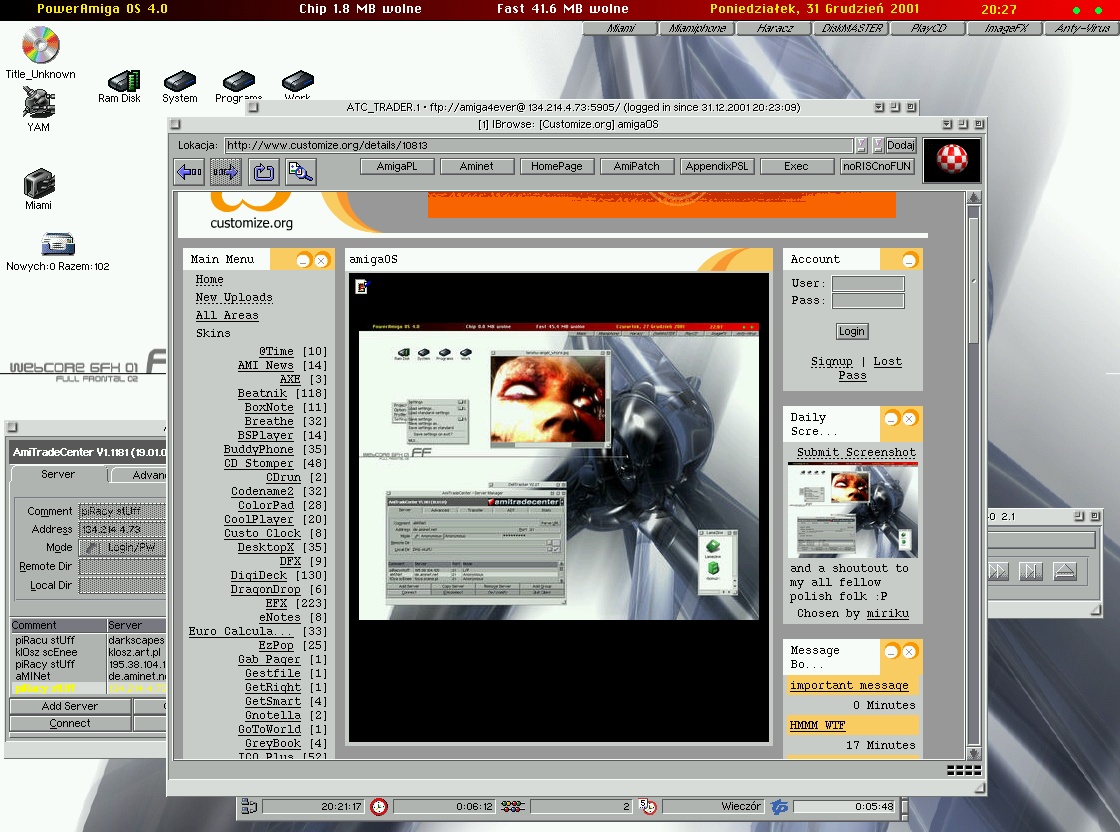
Task: Open the noRISCnoFUN bookmark button
Action: click(876, 166)
